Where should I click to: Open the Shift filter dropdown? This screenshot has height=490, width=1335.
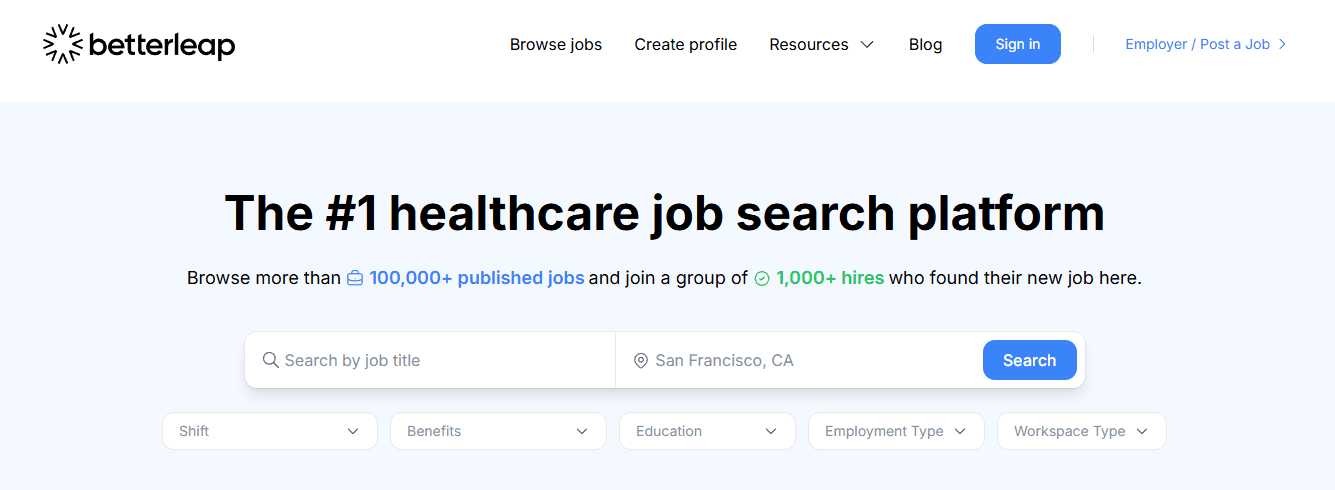coord(270,431)
